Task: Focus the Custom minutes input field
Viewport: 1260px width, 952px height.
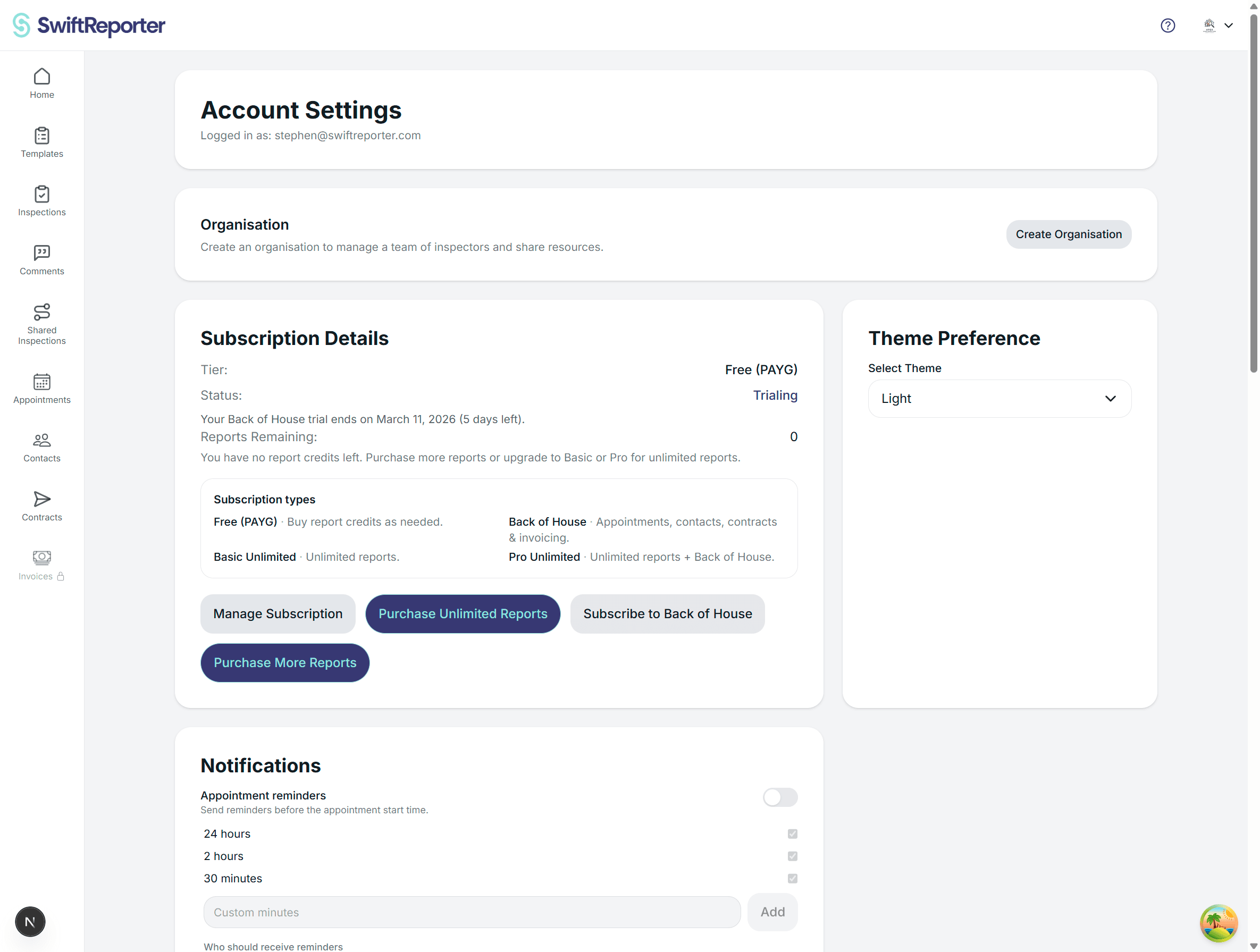Action: coord(472,912)
